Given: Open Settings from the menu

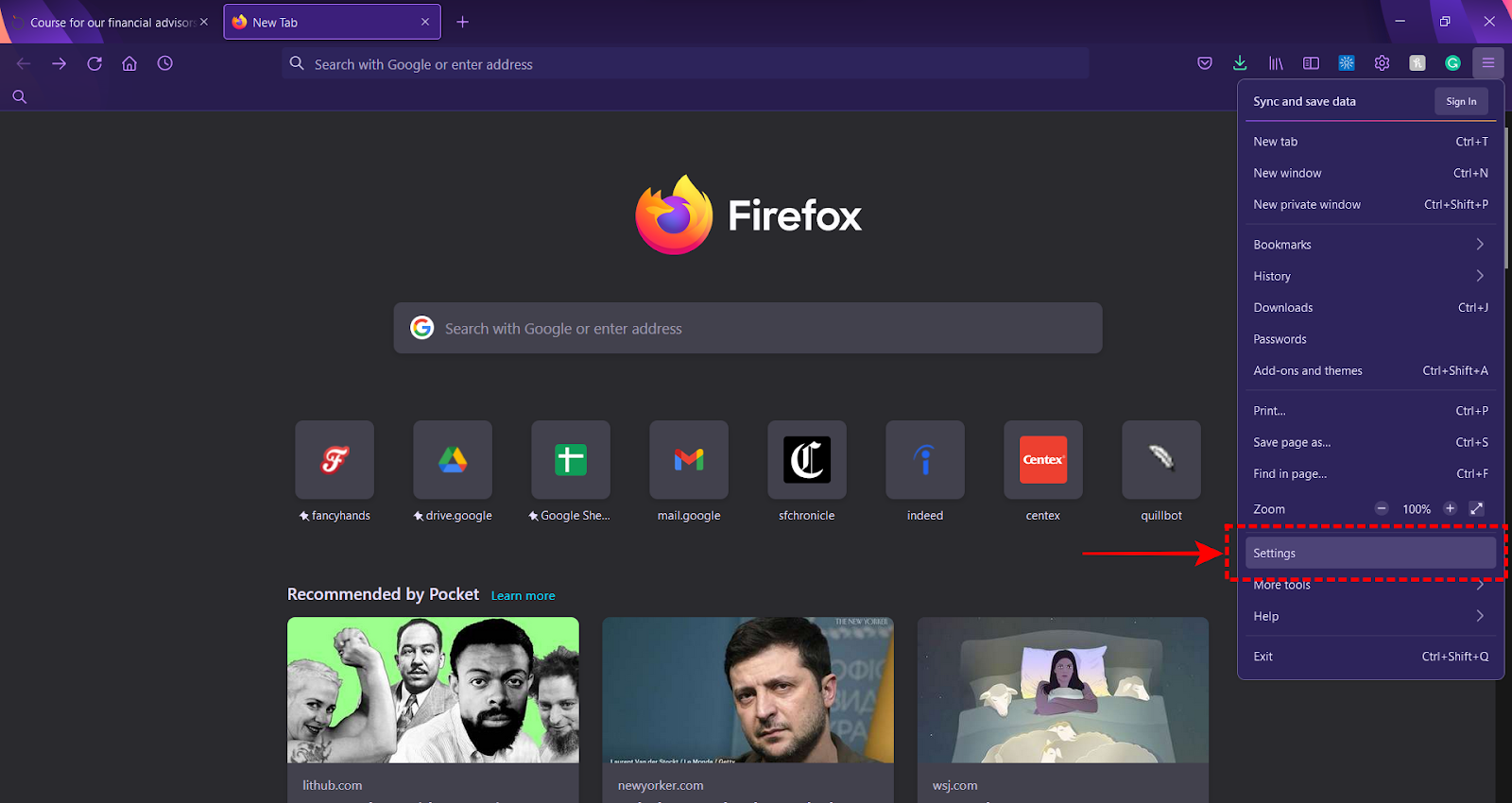Looking at the screenshot, I should (1370, 553).
